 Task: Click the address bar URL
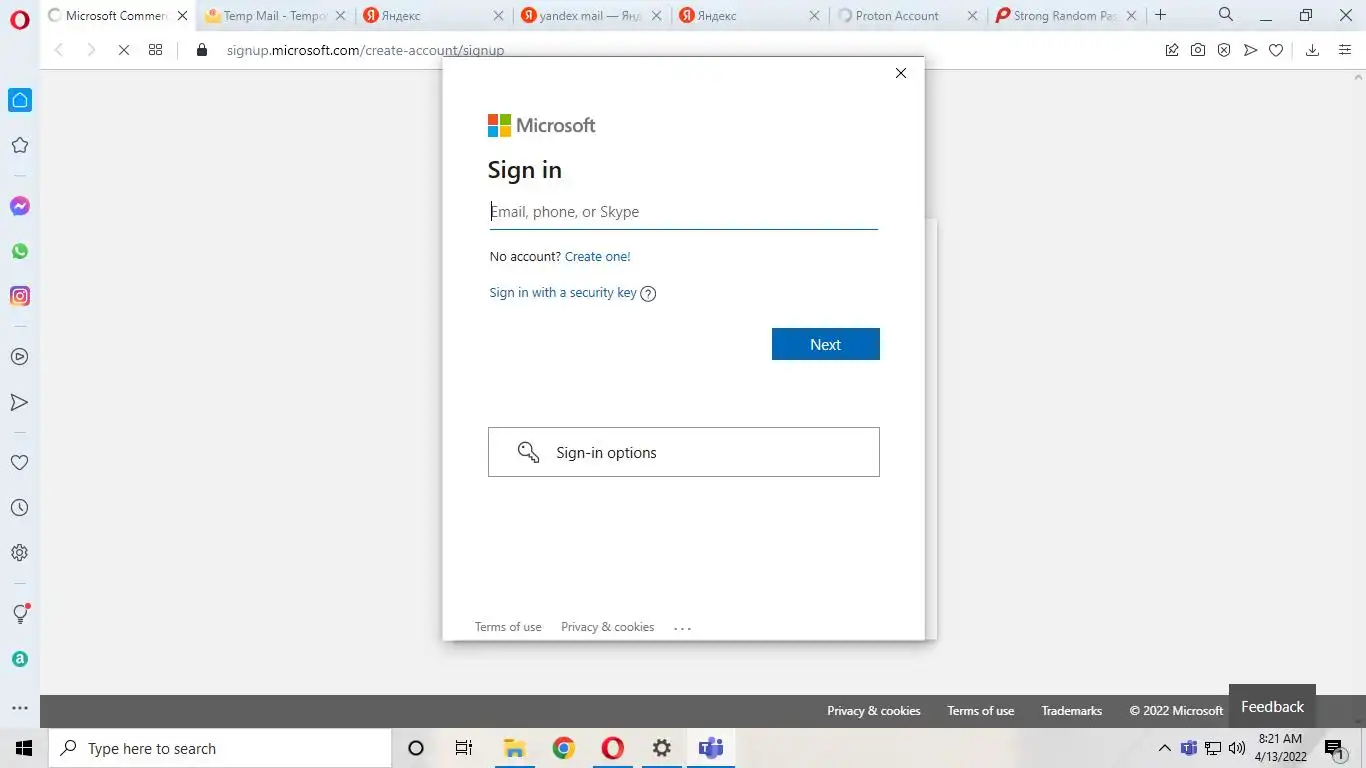(x=365, y=50)
